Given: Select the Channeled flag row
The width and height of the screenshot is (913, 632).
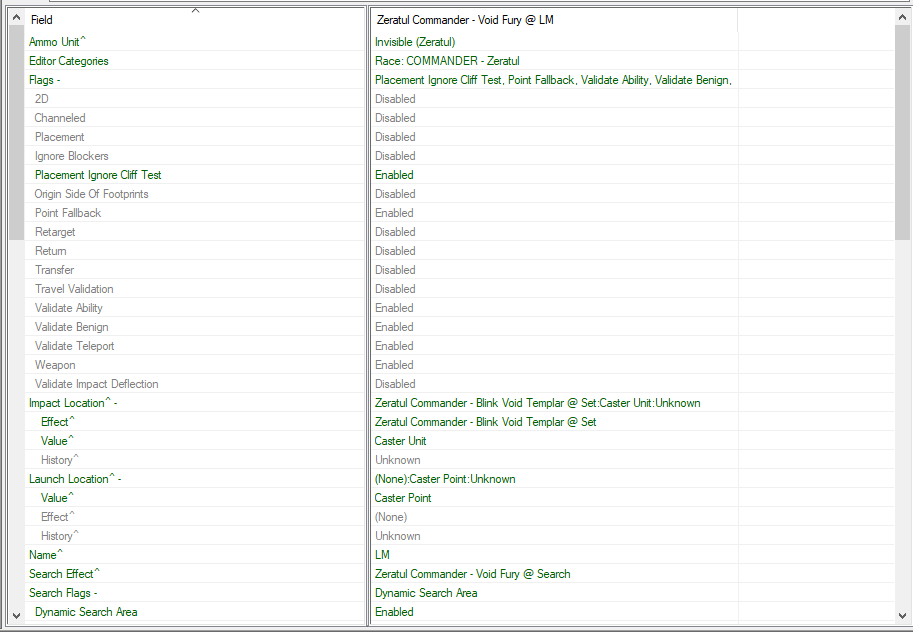Looking at the screenshot, I should (194, 118).
